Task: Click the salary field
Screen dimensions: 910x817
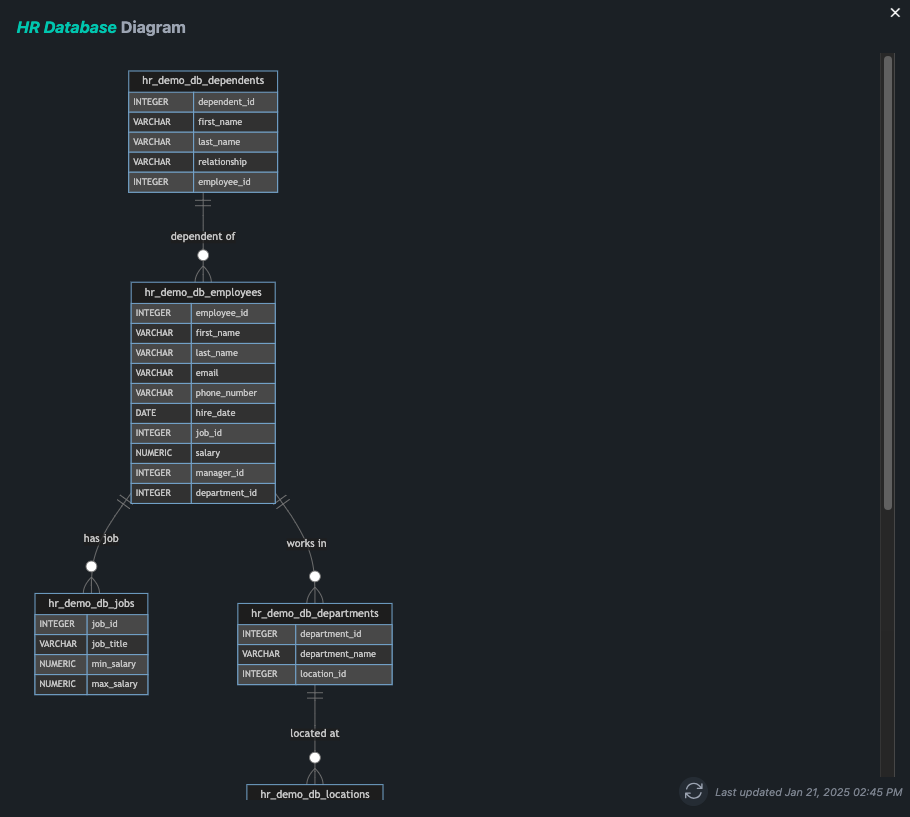Action: (233, 453)
